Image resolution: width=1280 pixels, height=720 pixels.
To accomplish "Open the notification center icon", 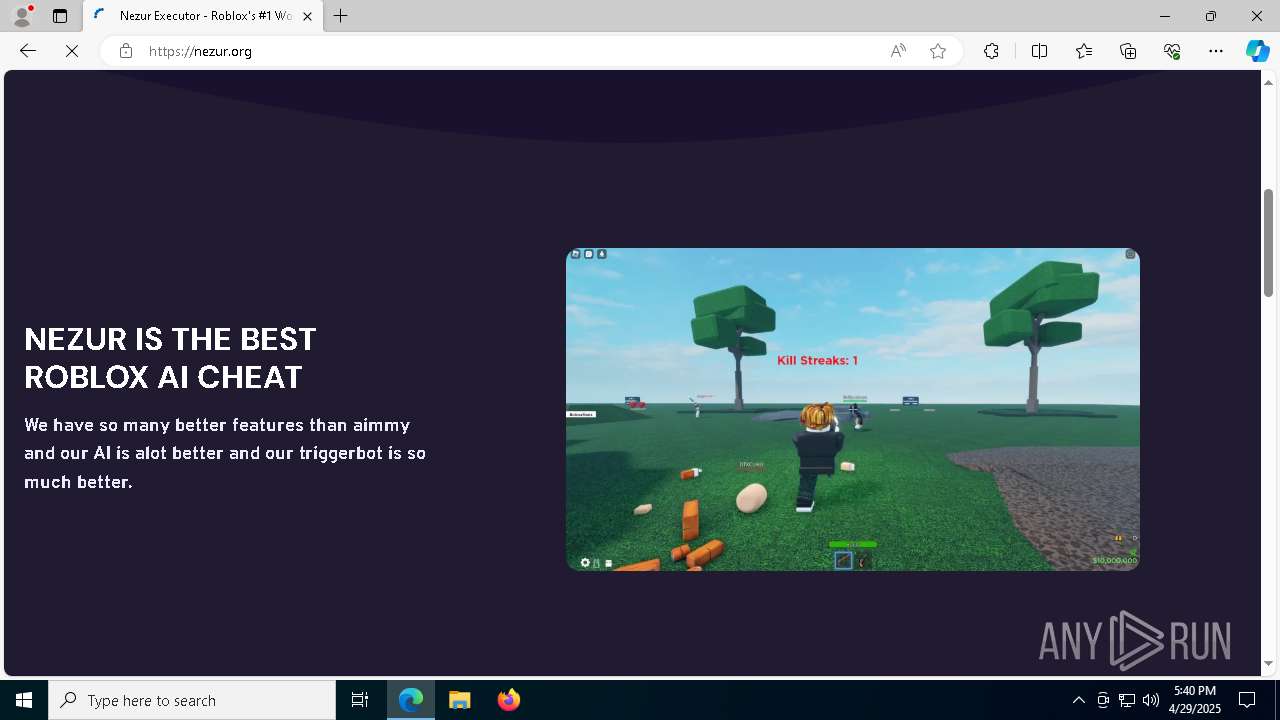I will [x=1247, y=700].
